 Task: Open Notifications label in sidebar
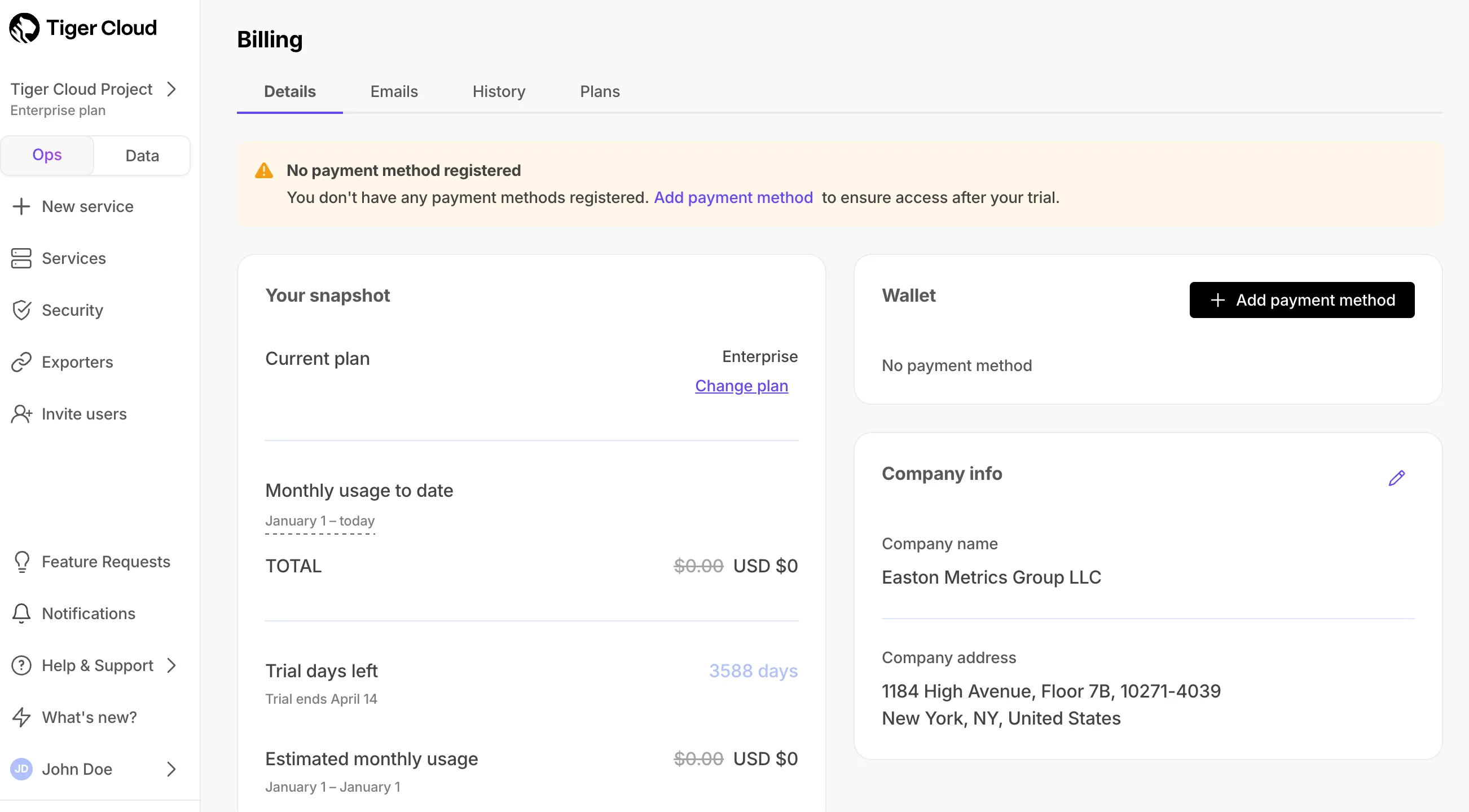coord(89,613)
